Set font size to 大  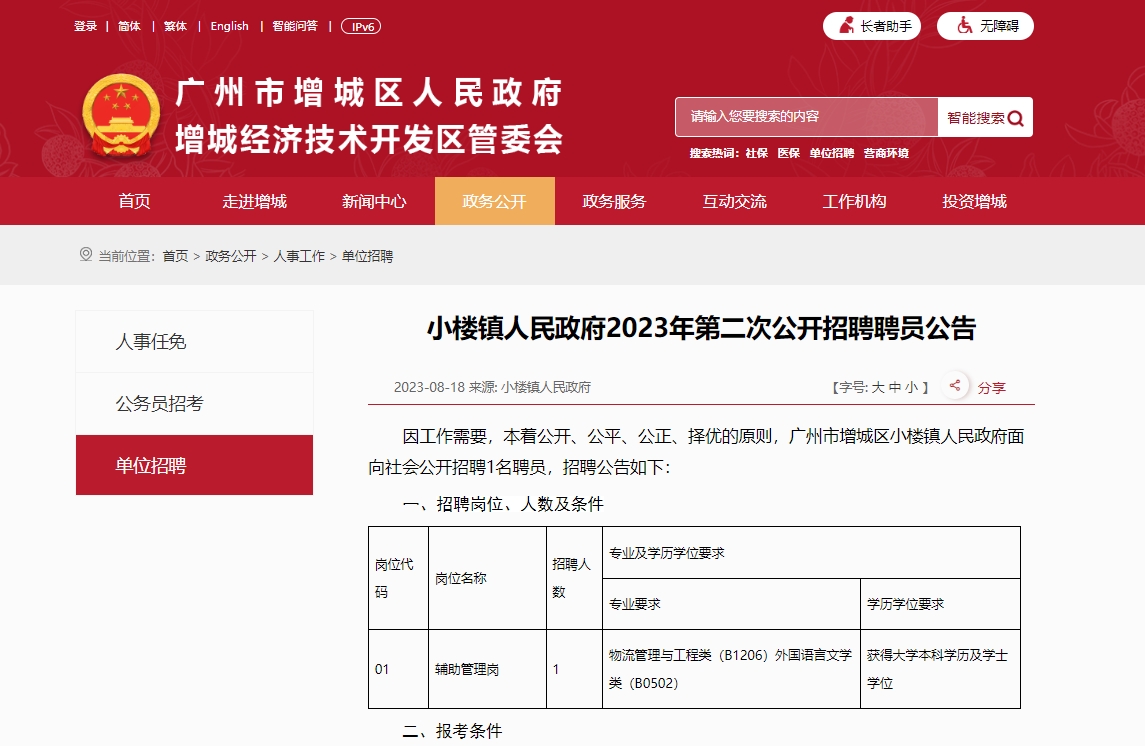point(877,387)
